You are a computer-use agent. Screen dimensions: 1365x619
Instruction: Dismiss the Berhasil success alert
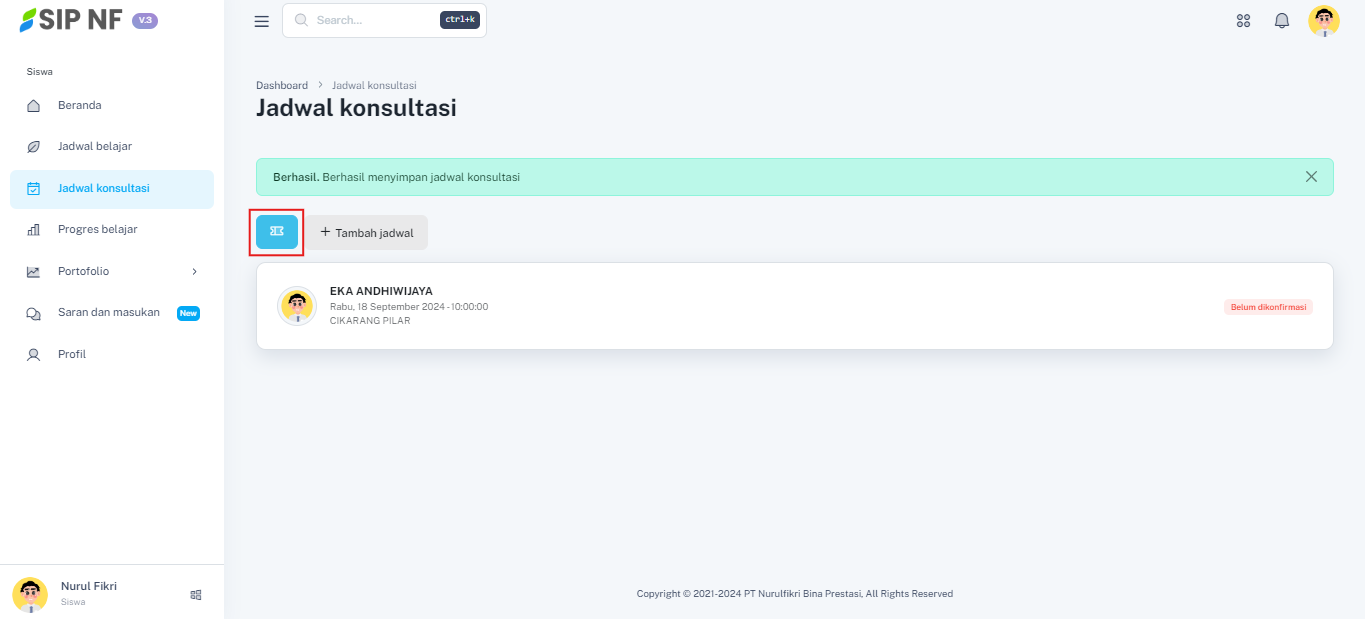[1311, 177]
